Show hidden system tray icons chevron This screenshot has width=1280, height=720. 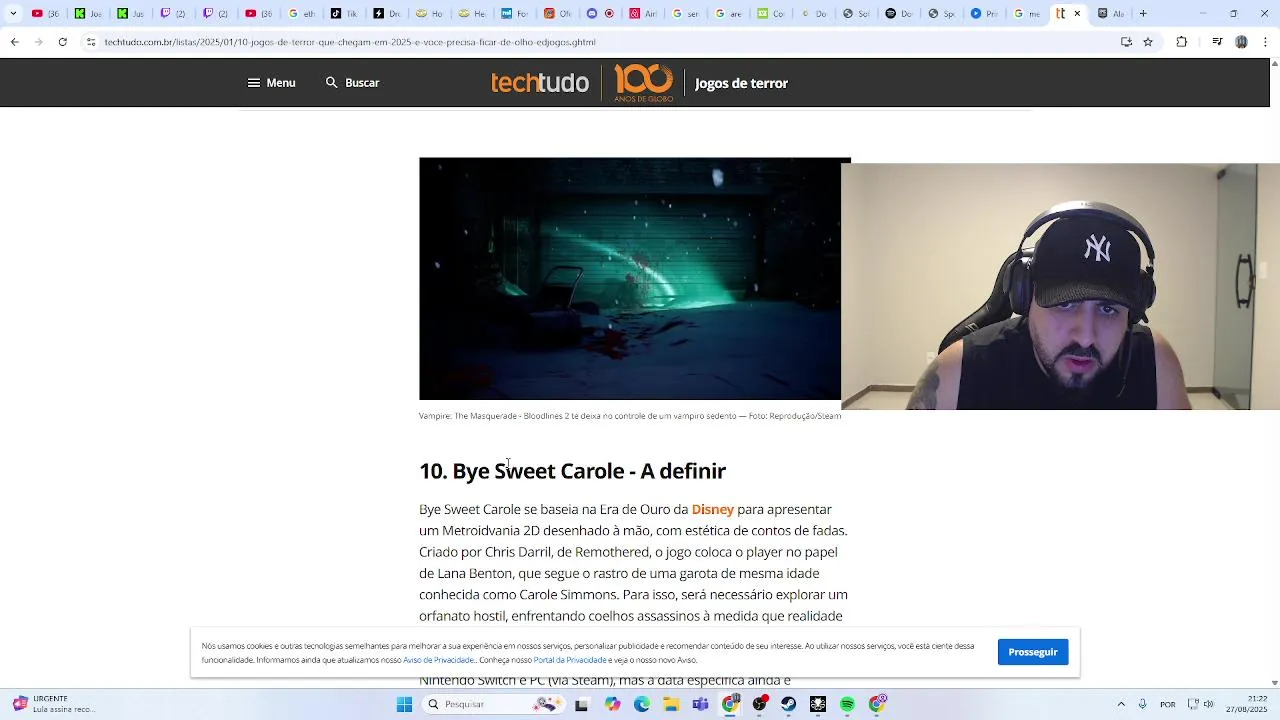click(x=1121, y=705)
